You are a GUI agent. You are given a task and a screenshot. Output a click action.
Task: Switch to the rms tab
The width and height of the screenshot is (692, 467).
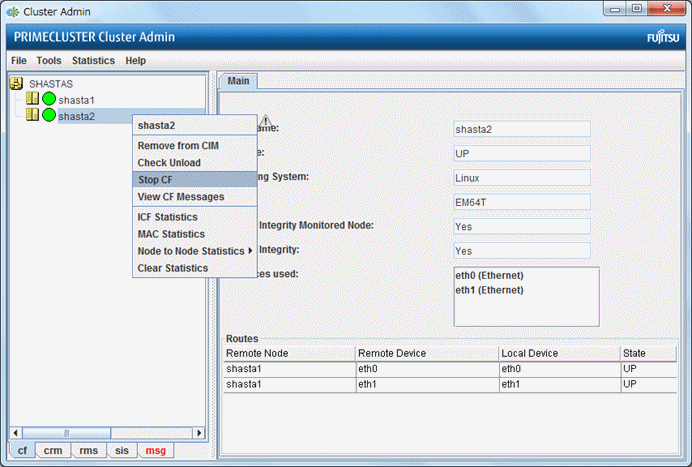tap(88, 451)
